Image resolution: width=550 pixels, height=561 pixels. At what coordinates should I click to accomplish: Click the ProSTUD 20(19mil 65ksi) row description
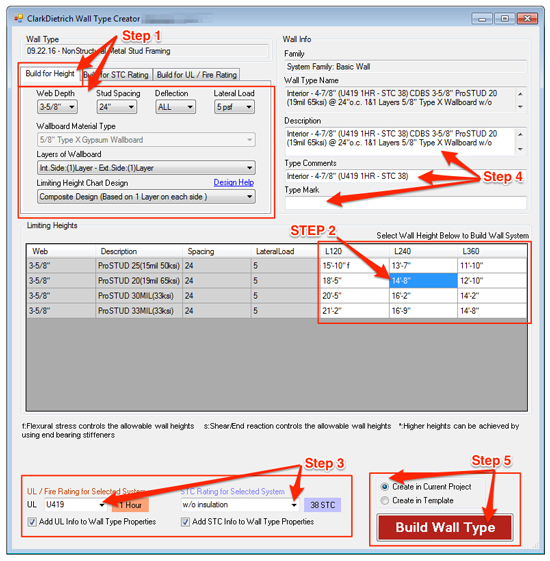139,281
